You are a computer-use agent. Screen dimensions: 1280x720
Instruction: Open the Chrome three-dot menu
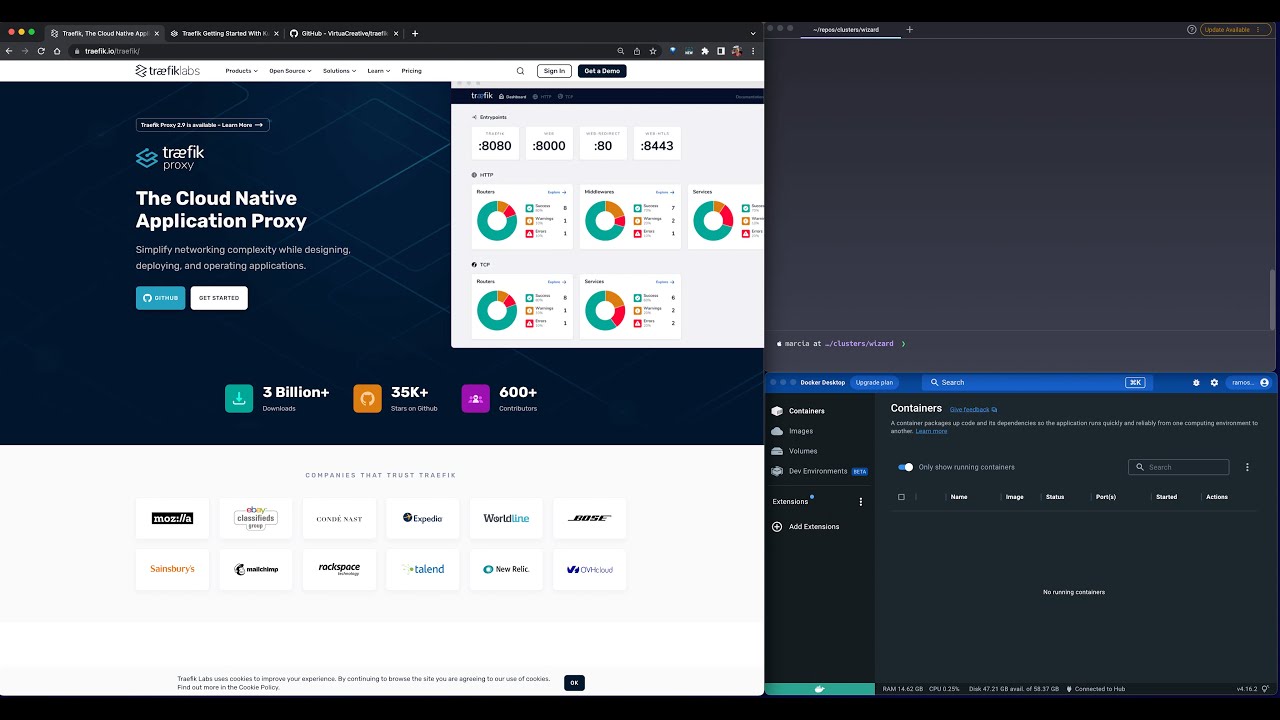coord(753,51)
